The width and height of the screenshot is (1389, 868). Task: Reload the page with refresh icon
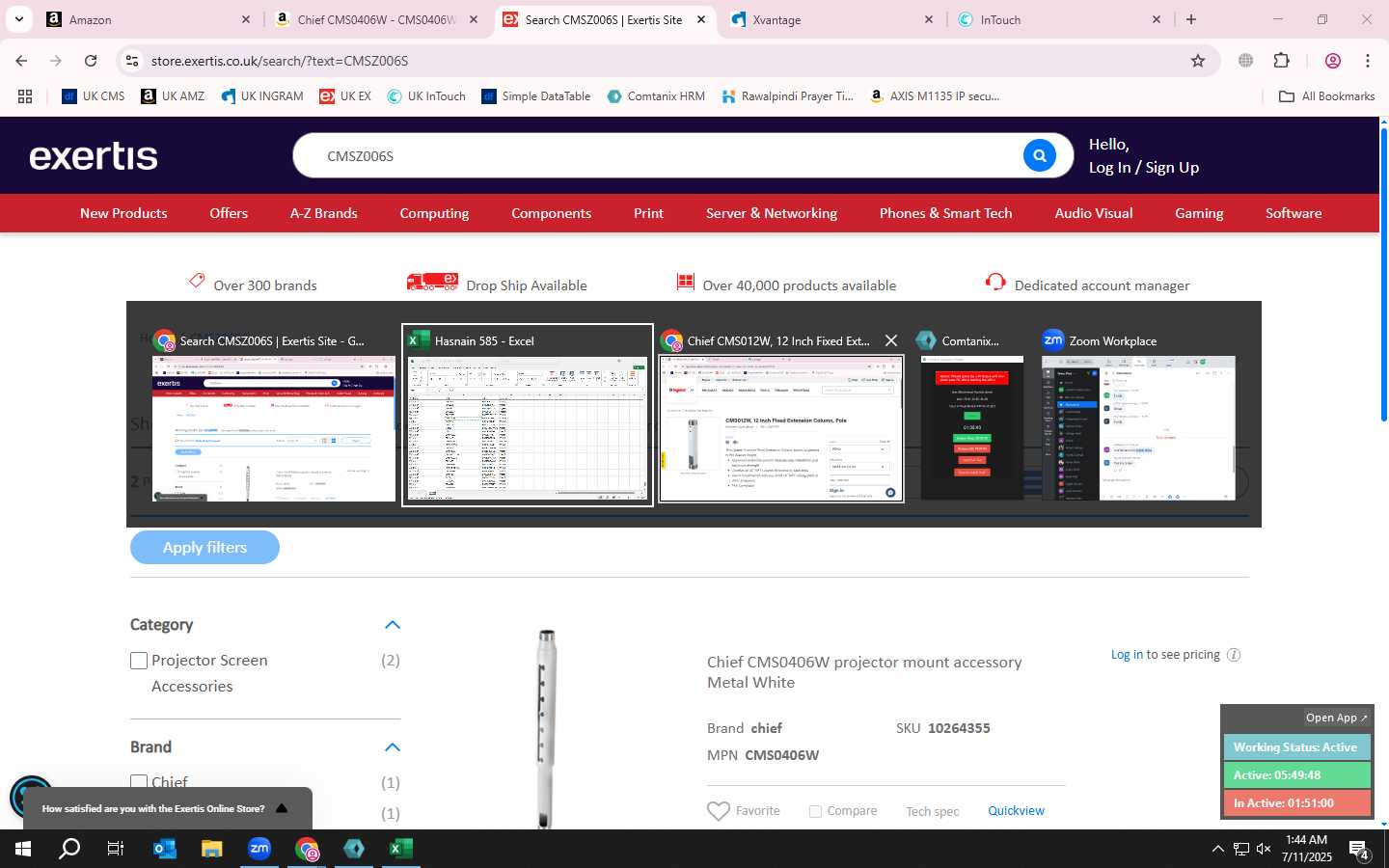tap(91, 61)
